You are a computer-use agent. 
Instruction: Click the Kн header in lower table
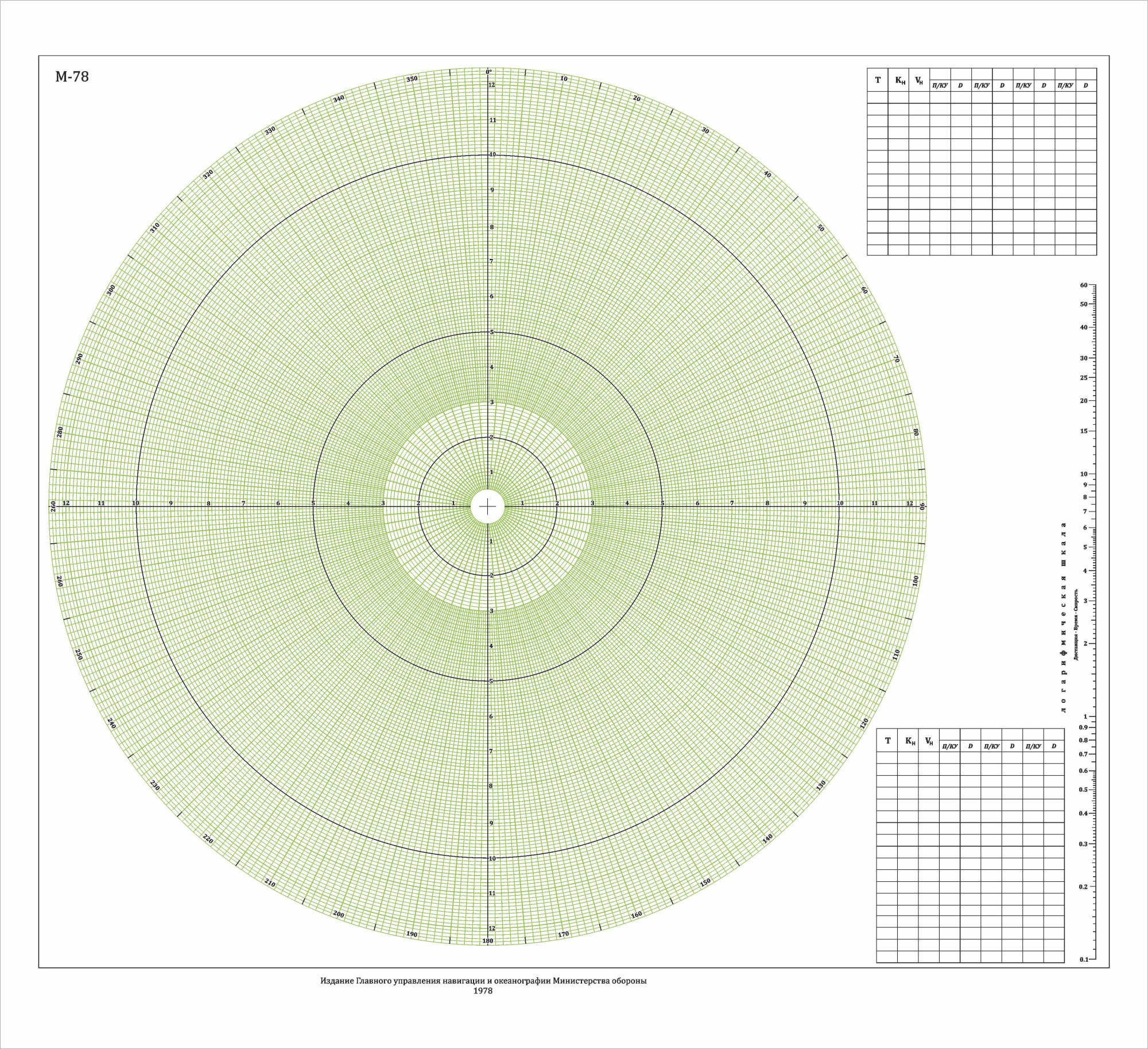(x=910, y=741)
